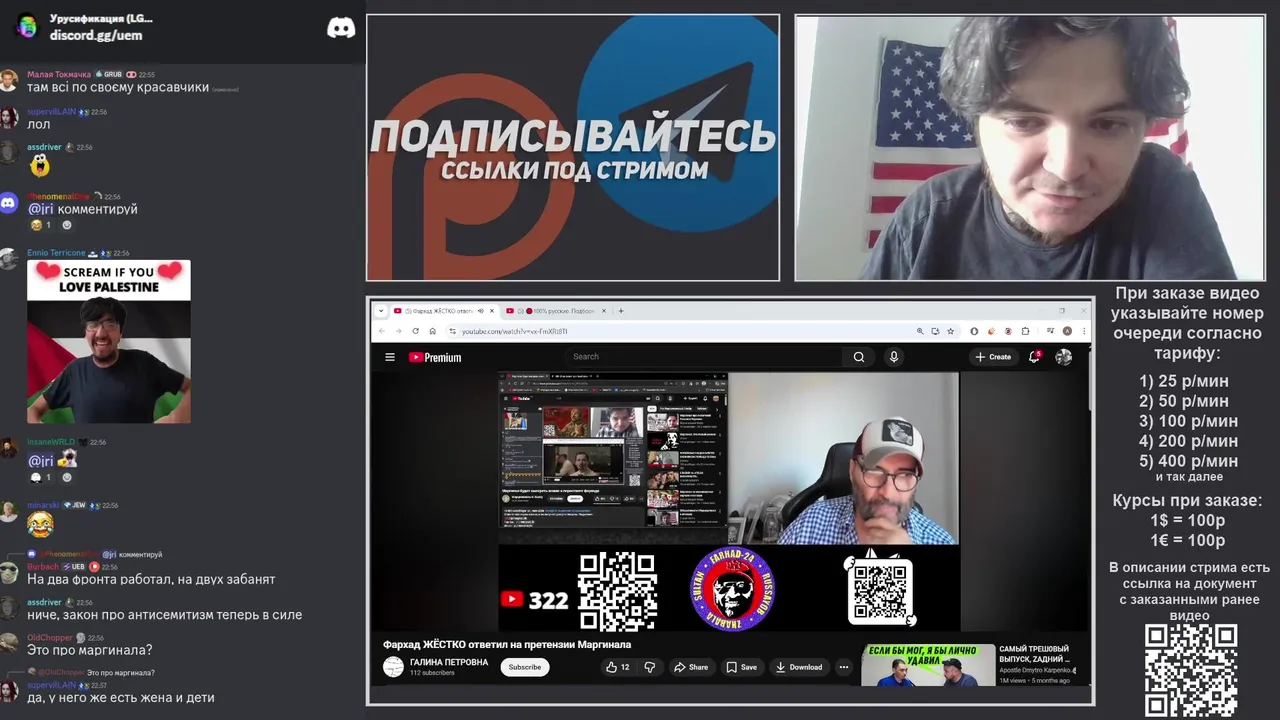Open YouTube notifications bell
1280x720 pixels.
[1035, 356]
